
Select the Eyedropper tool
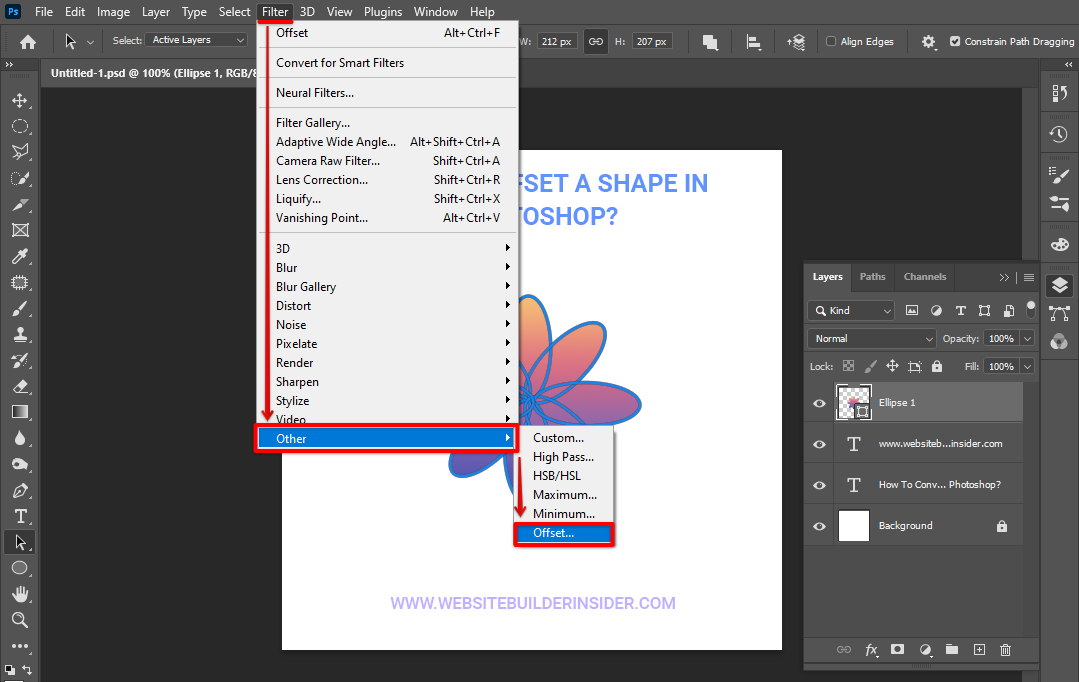(x=19, y=257)
